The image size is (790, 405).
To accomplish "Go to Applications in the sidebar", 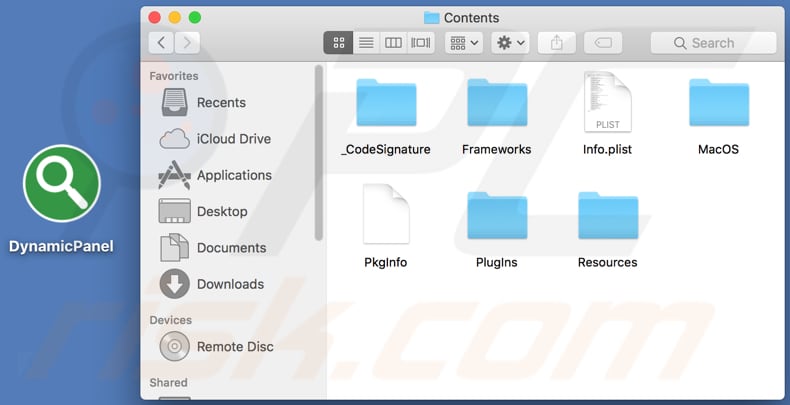I will [x=232, y=175].
